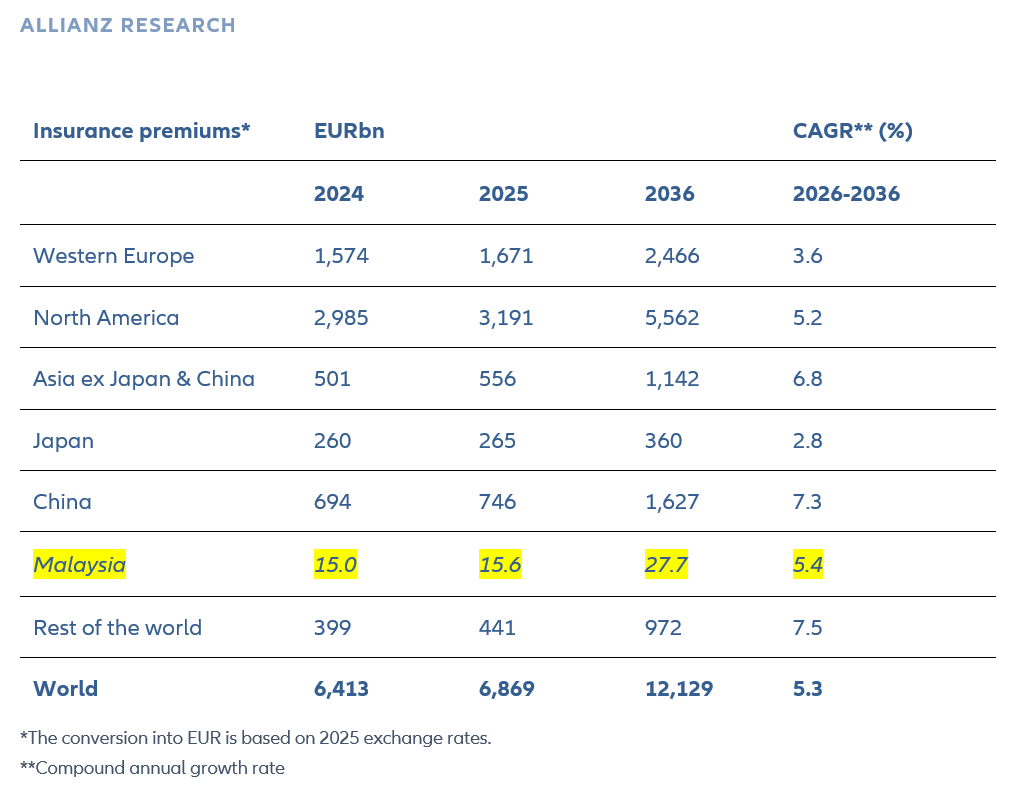Viewport: 1022px width, 798px height.
Task: Select highlighted Malaysia 2024 value 15.0
Action: point(336,565)
